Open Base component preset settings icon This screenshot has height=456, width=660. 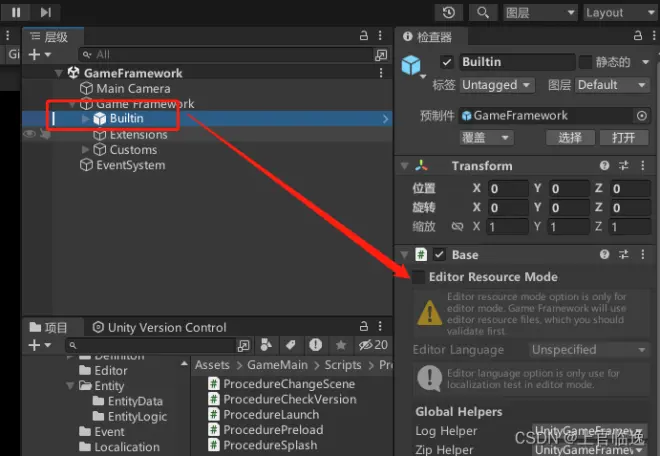coord(624,254)
